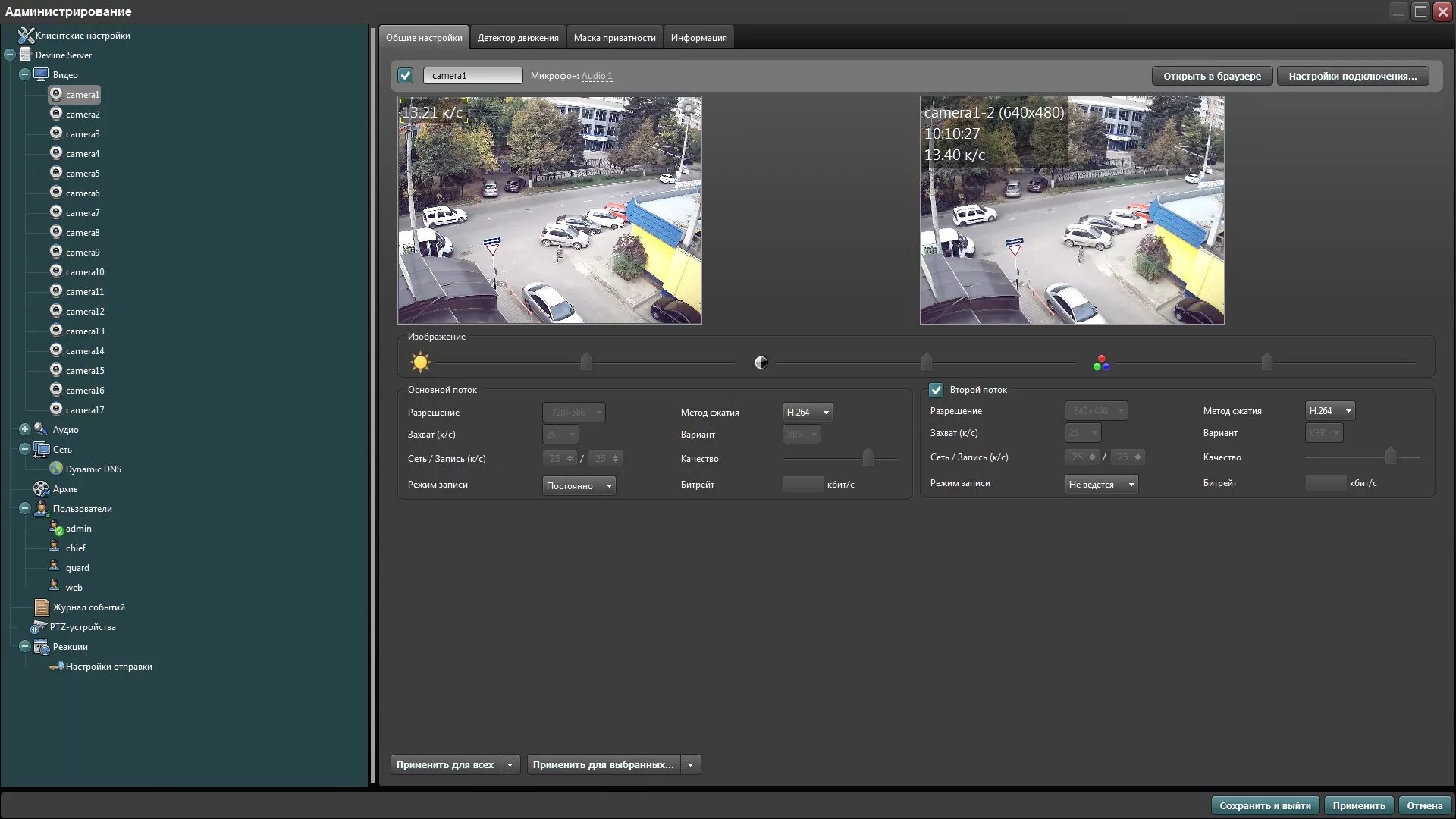This screenshot has width=1456, height=819.
Task: Collapse the Сеть tree node
Action: point(24,449)
